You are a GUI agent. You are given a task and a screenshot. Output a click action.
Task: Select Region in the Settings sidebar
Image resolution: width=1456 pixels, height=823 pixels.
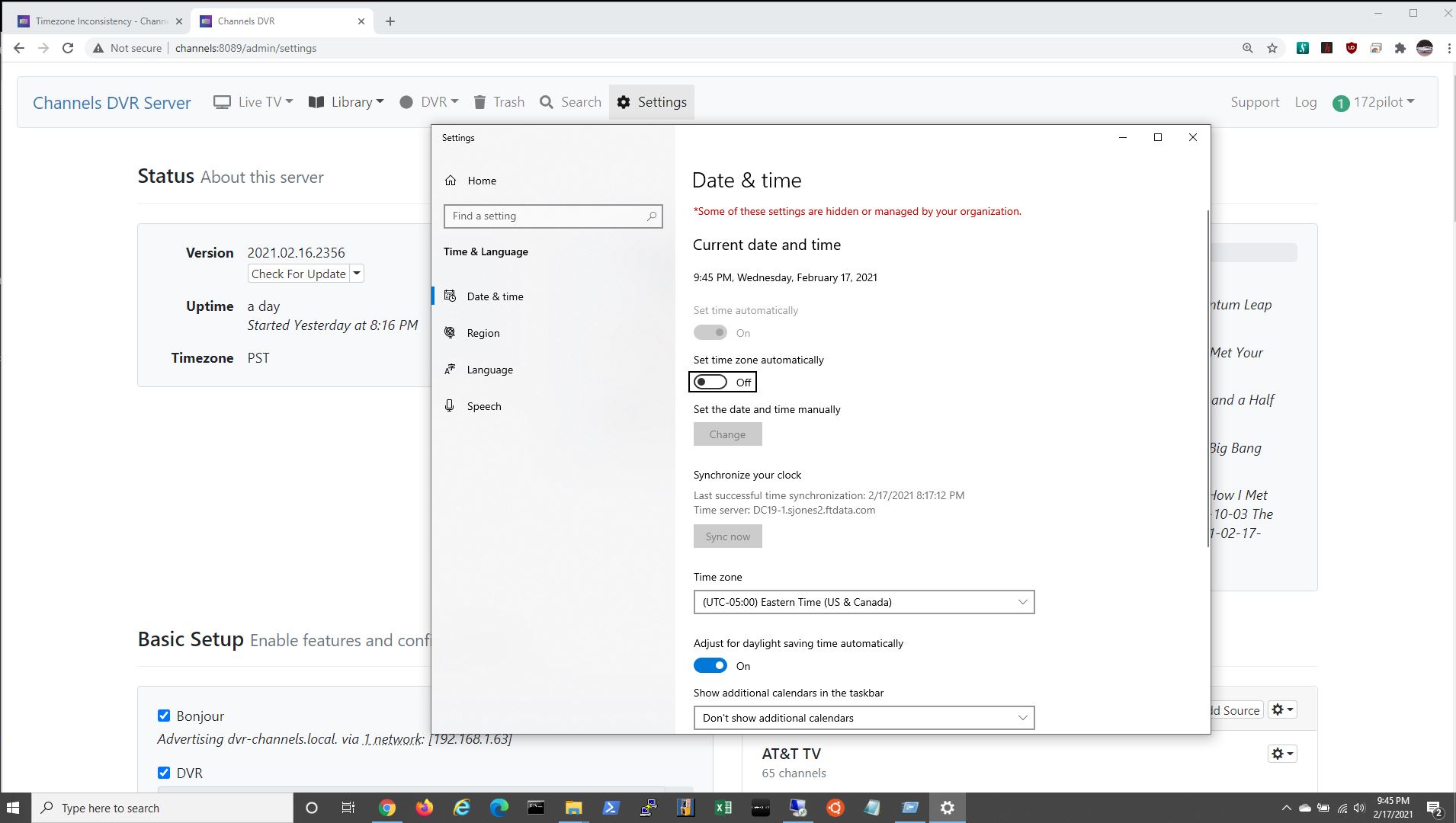tap(483, 333)
